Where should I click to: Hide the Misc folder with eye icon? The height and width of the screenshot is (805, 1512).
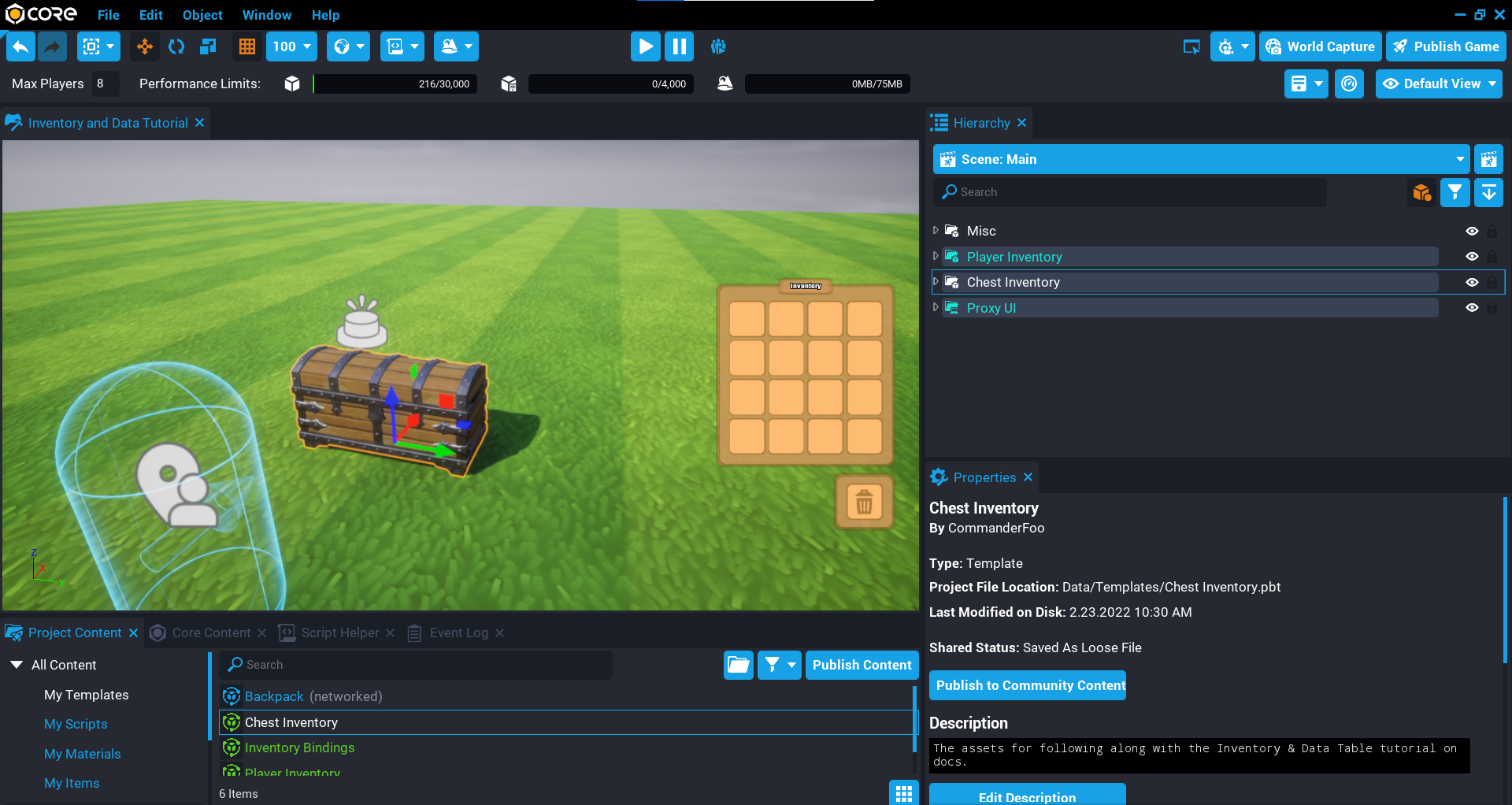click(x=1471, y=231)
